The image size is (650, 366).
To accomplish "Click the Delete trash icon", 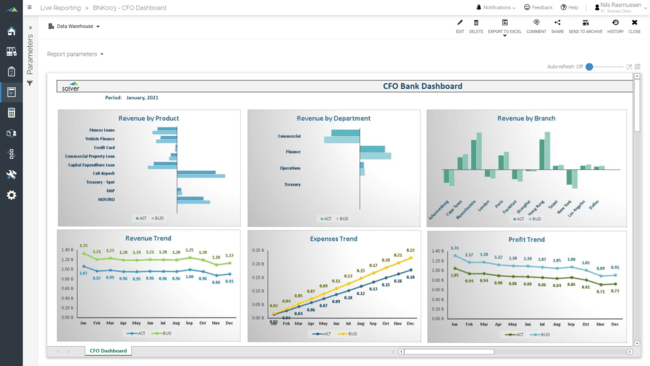I will pyautogui.click(x=476, y=23).
